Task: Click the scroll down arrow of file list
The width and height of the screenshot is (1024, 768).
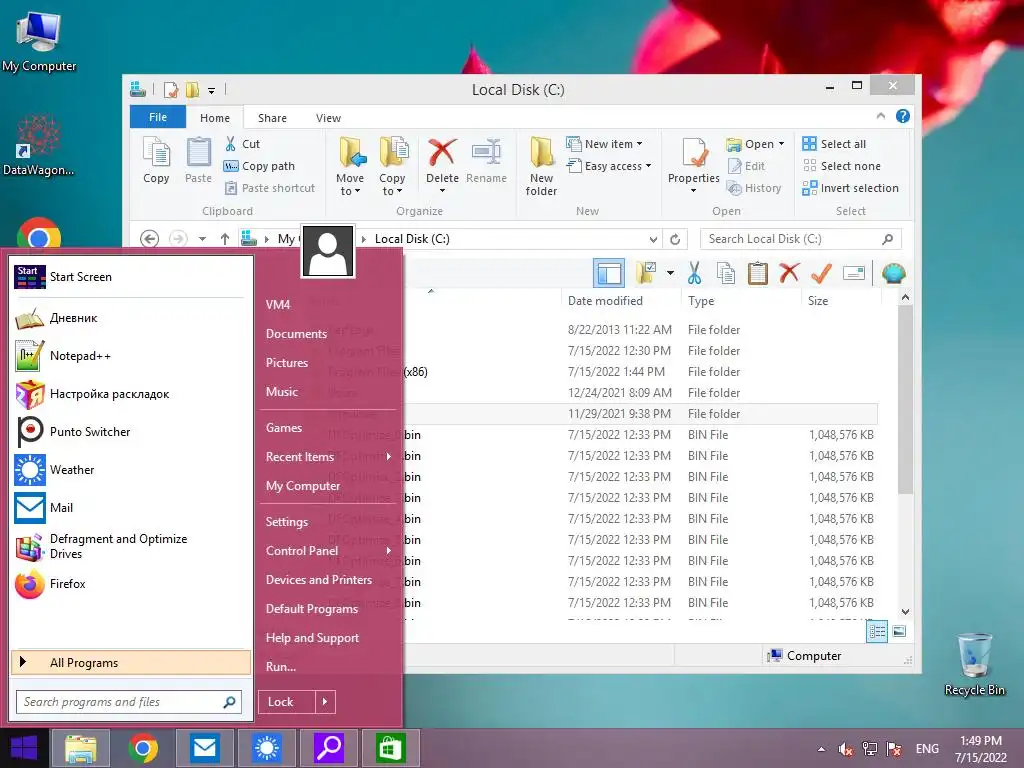Action: point(905,612)
